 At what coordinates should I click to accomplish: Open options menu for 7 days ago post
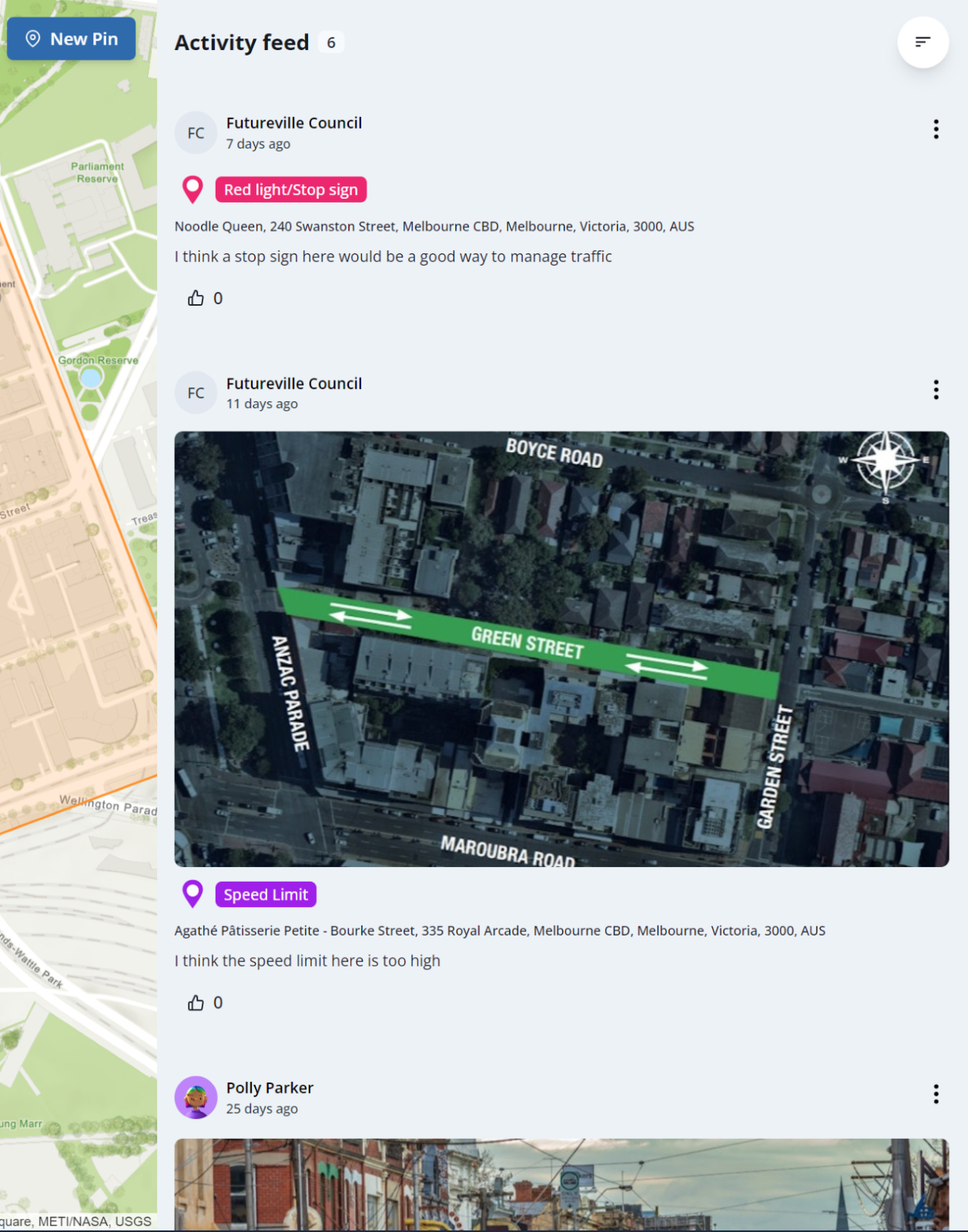point(936,129)
